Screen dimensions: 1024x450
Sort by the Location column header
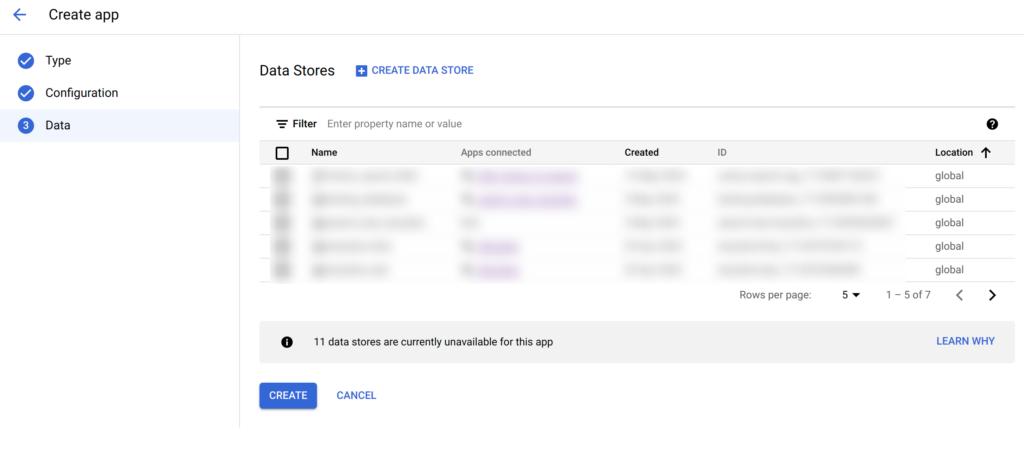tap(953, 153)
